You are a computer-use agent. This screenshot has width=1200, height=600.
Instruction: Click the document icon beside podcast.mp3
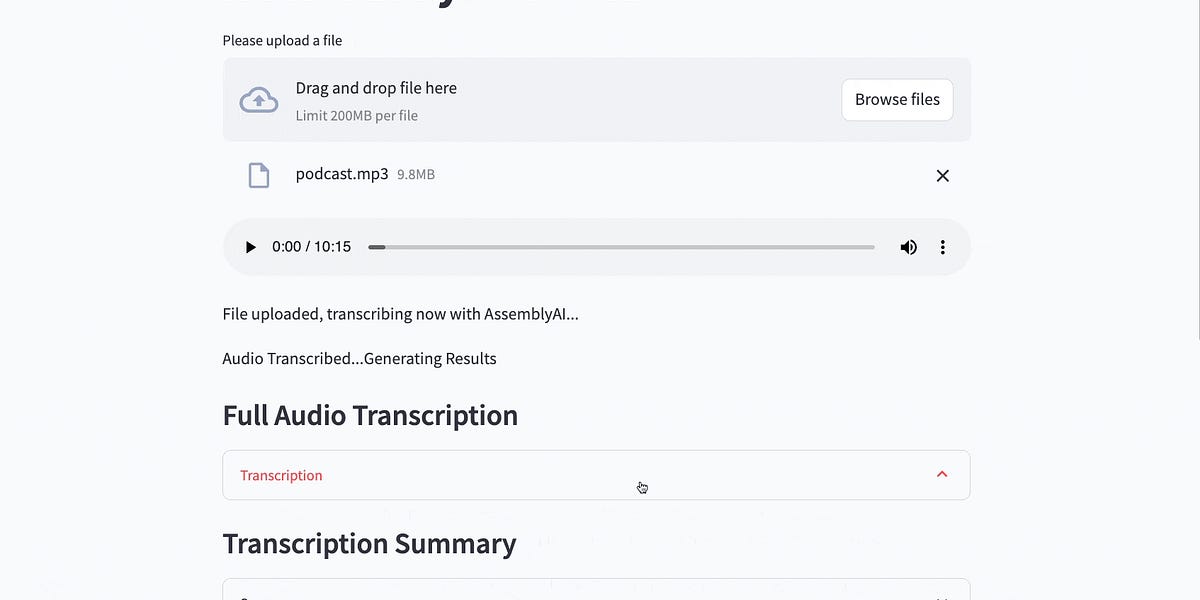(259, 174)
